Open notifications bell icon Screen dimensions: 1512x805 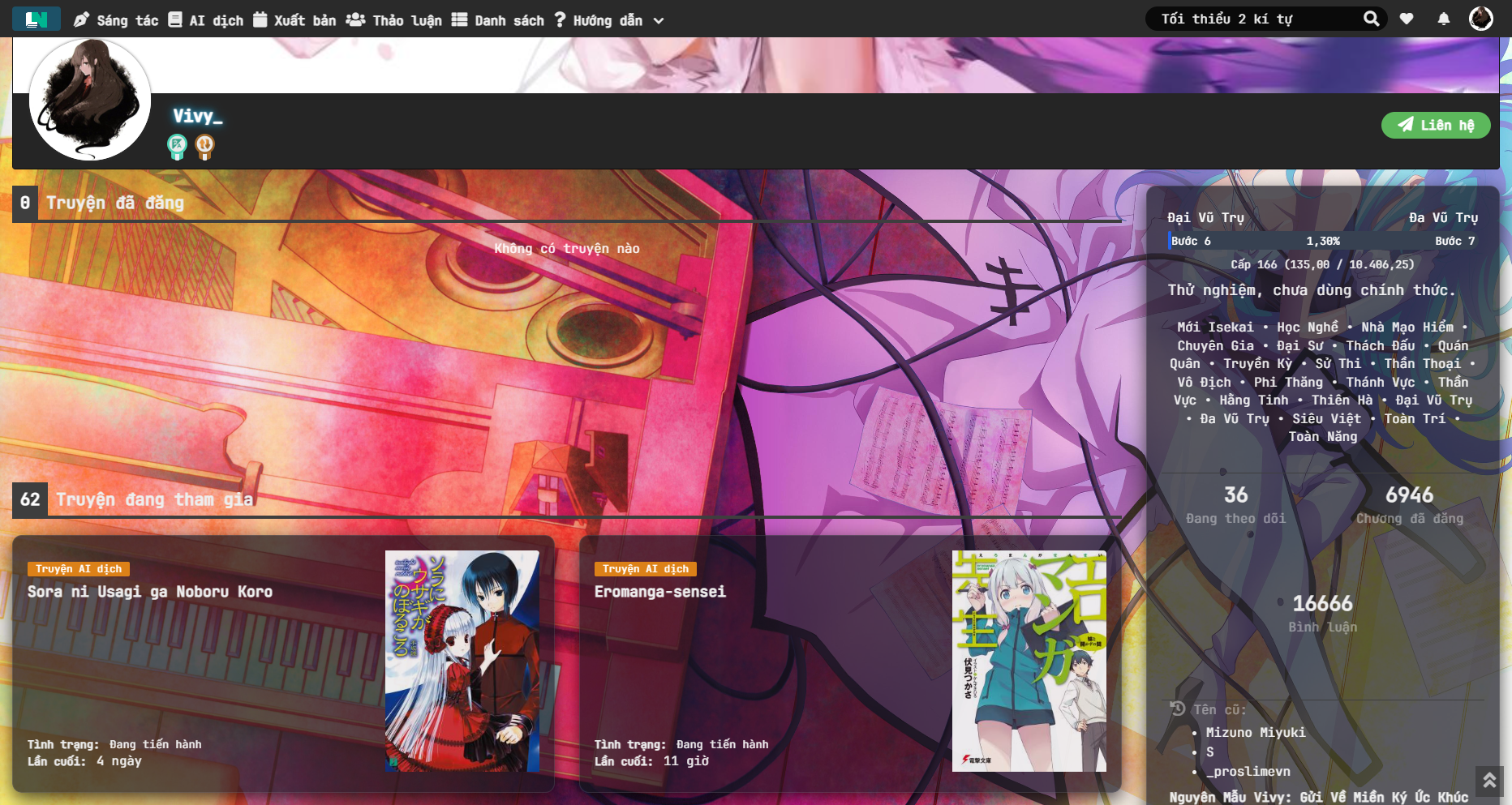click(x=1444, y=19)
